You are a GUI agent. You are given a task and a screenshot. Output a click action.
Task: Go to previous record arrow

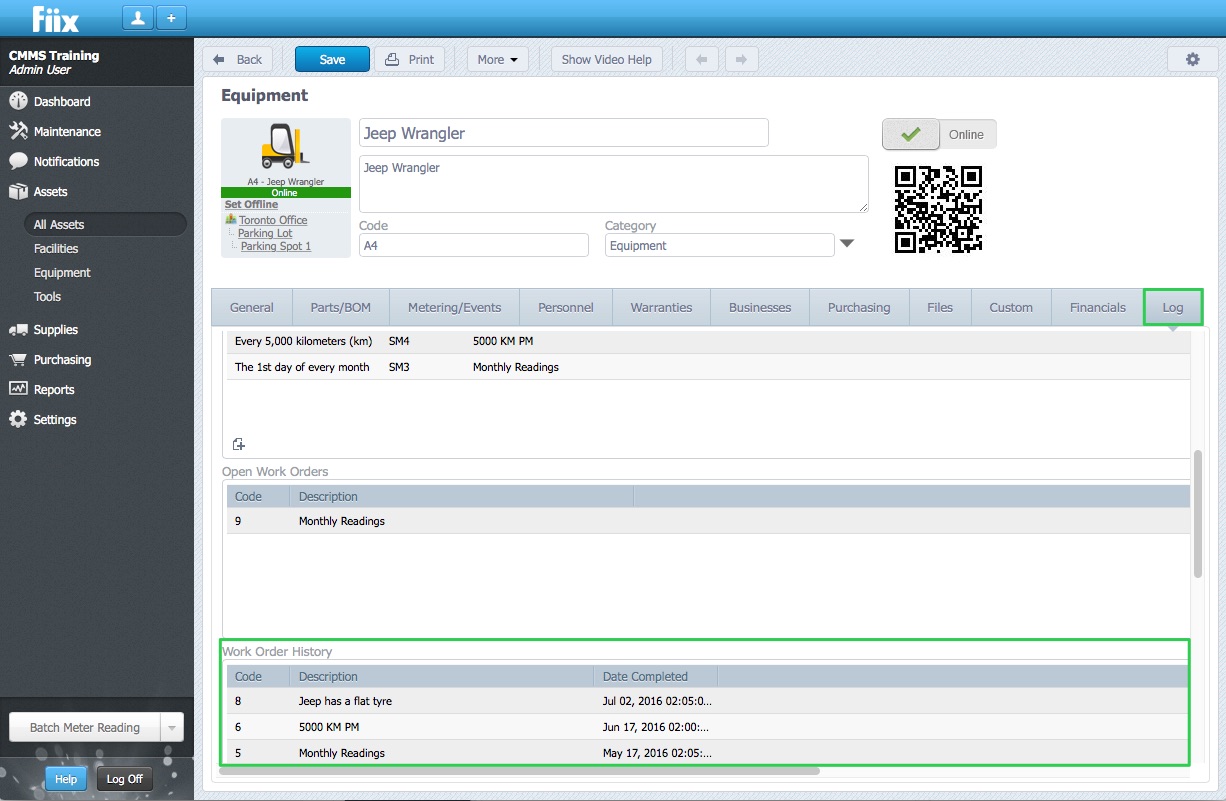point(701,59)
